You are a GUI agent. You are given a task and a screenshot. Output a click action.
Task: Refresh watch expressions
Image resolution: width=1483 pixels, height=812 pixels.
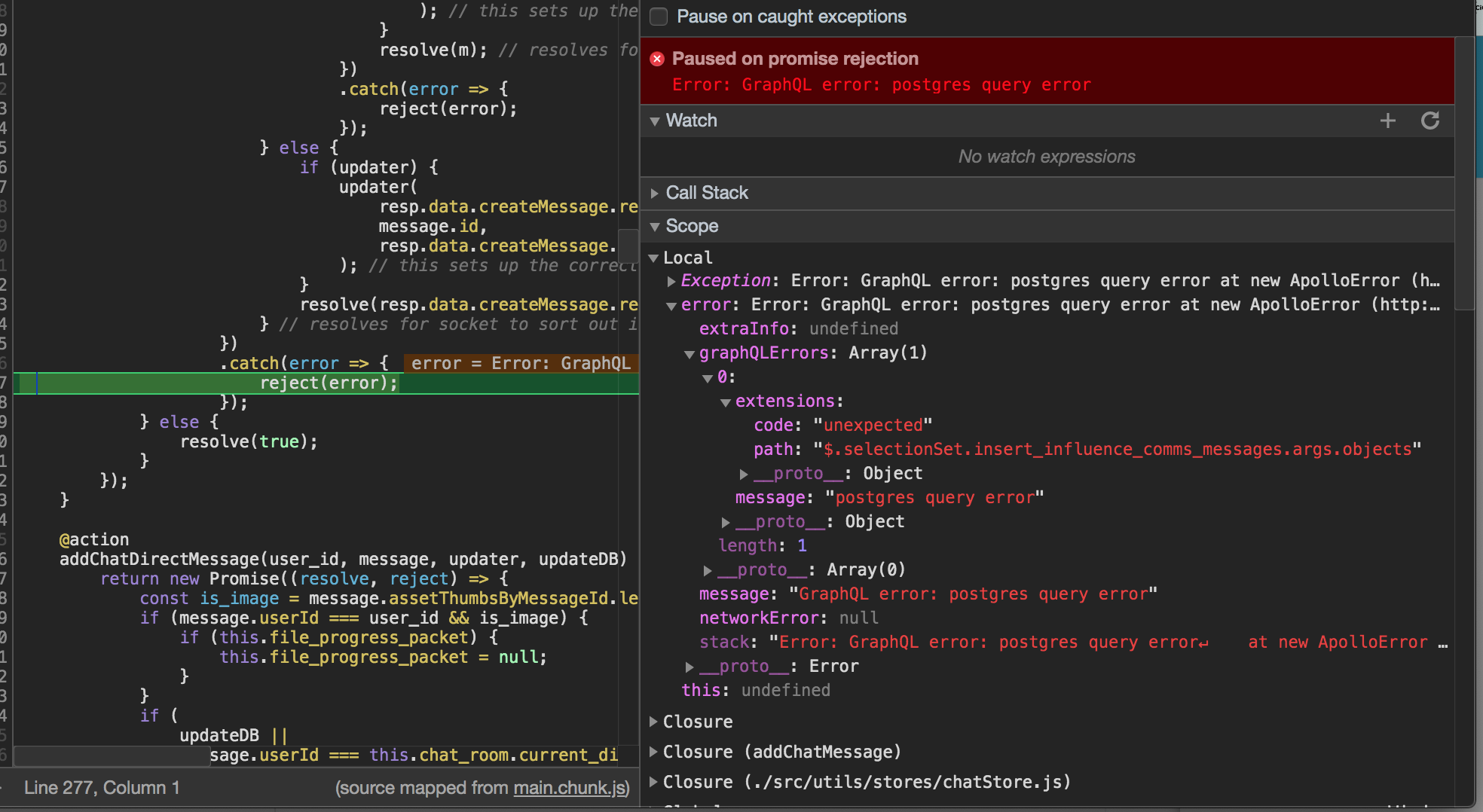coord(1430,121)
